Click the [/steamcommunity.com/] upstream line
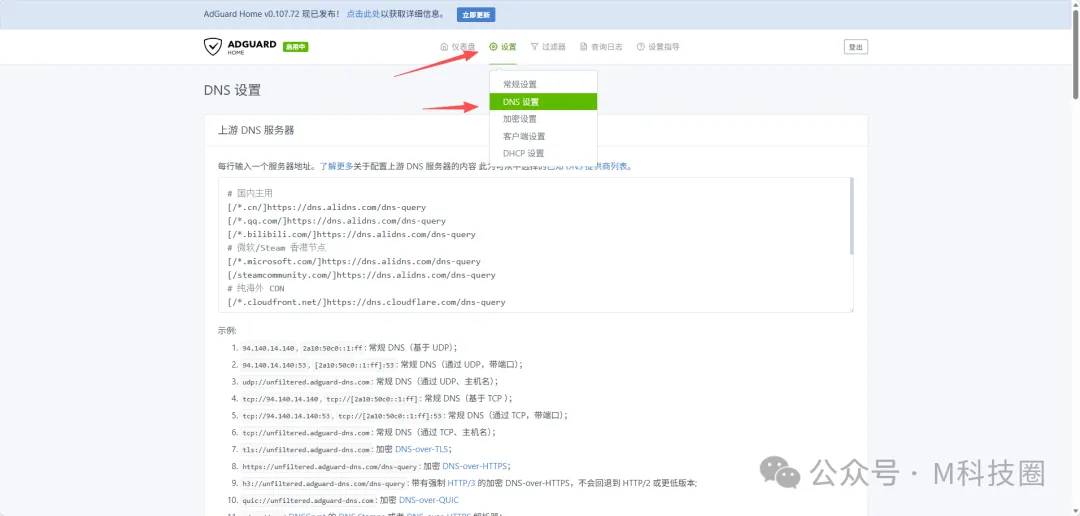This screenshot has width=1080, height=516. click(x=361, y=275)
